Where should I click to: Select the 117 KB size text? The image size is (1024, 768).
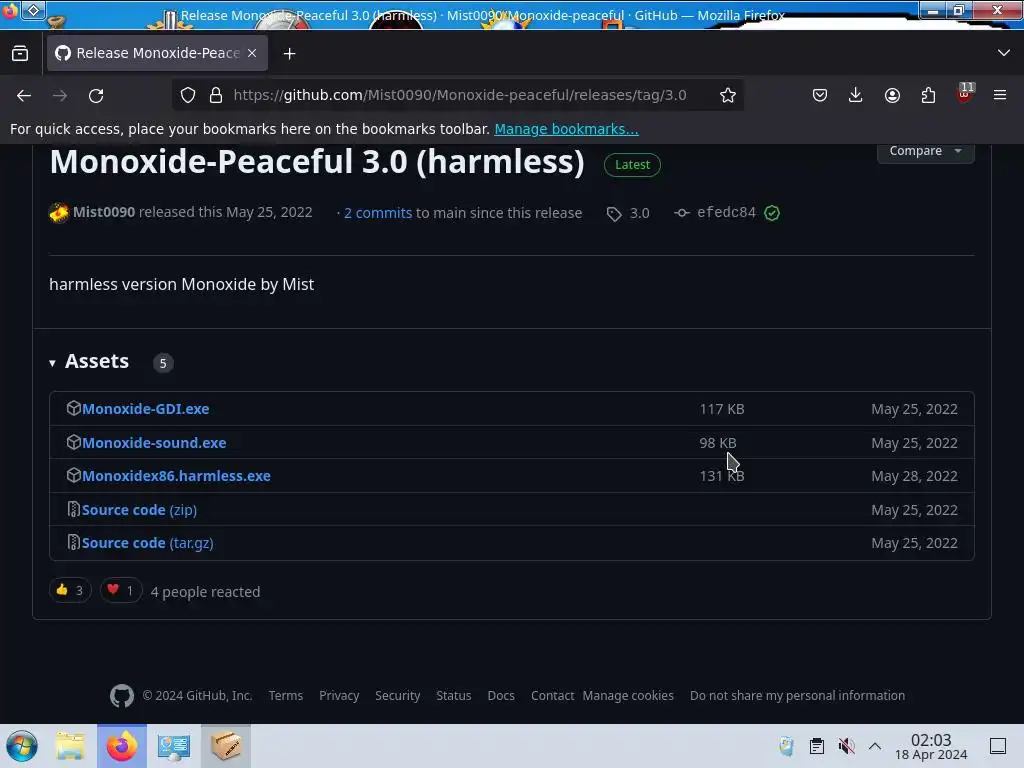tap(722, 409)
